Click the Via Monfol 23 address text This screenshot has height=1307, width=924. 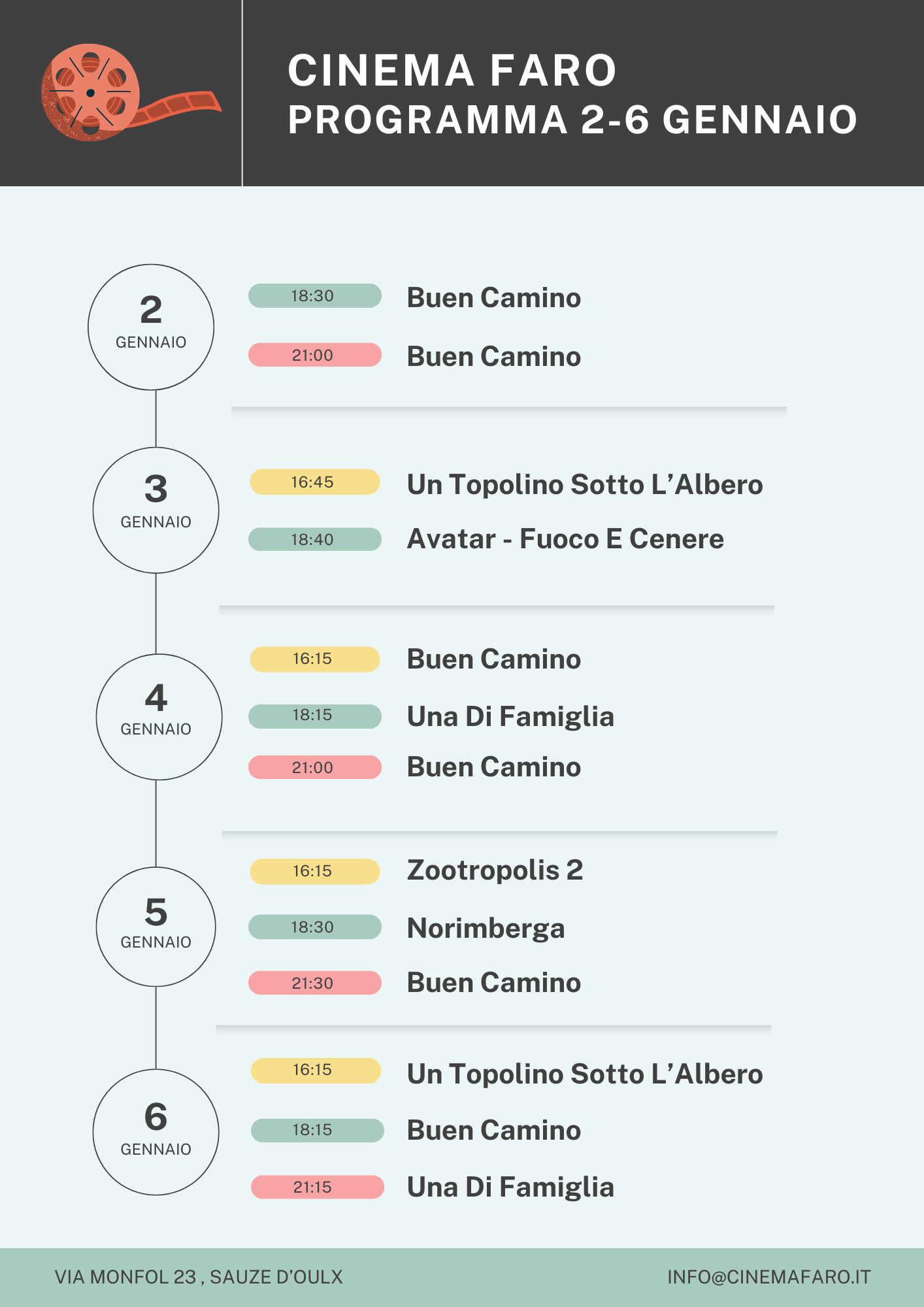(x=199, y=1277)
